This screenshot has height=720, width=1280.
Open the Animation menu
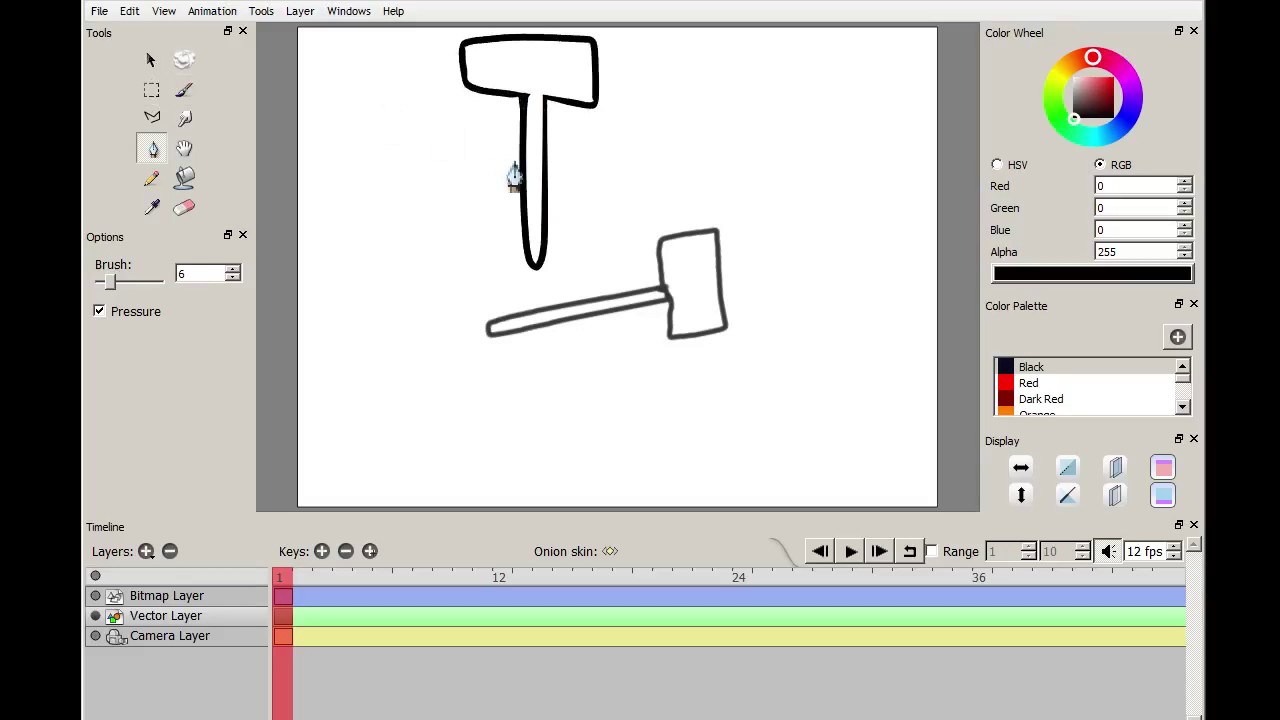point(212,11)
